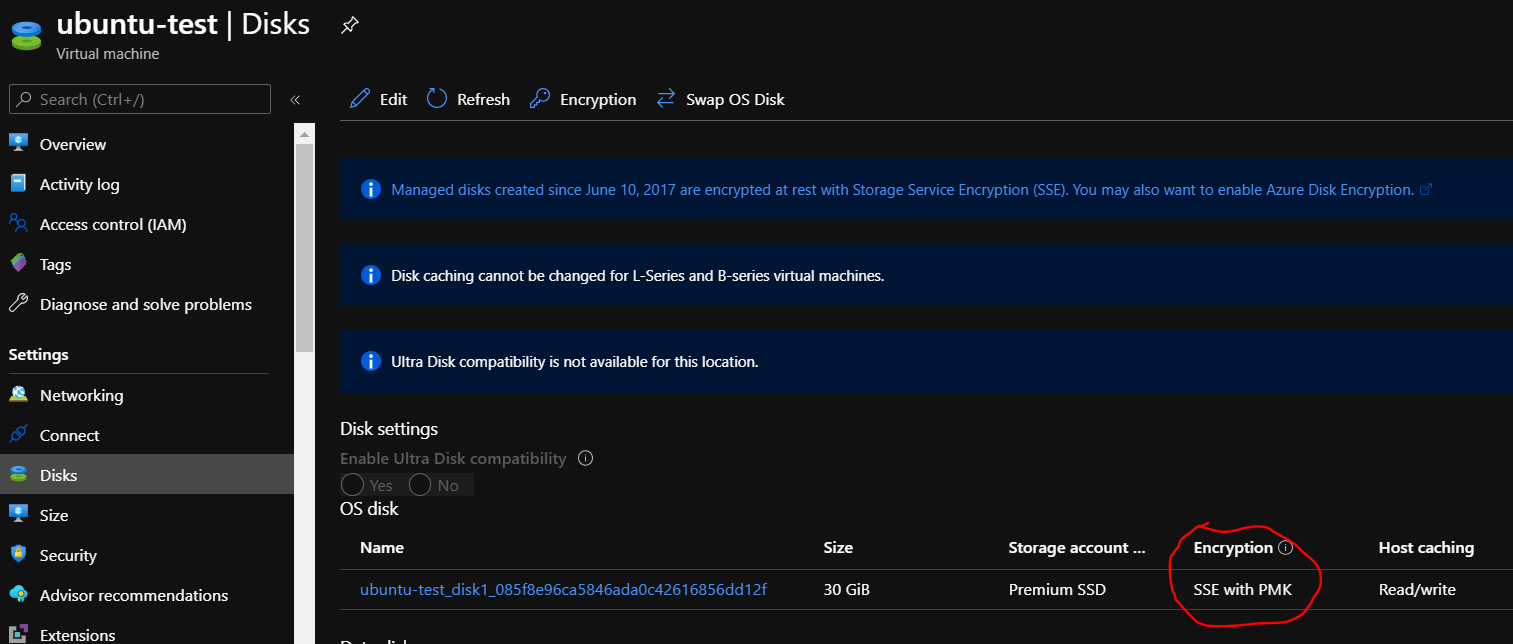Click the Edit toolbar label

coord(393,100)
